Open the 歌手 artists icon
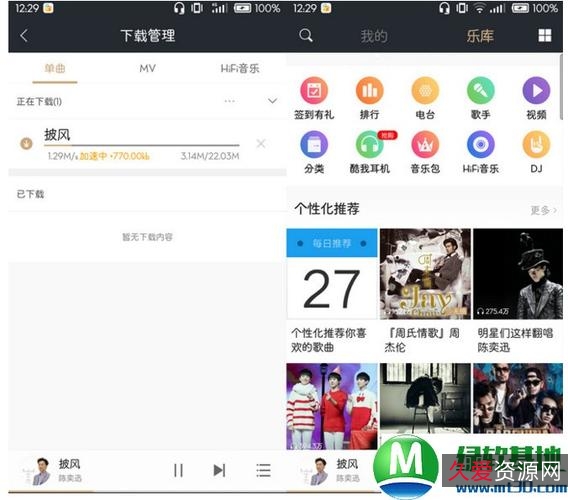This screenshot has width=568, height=500. (x=481, y=91)
